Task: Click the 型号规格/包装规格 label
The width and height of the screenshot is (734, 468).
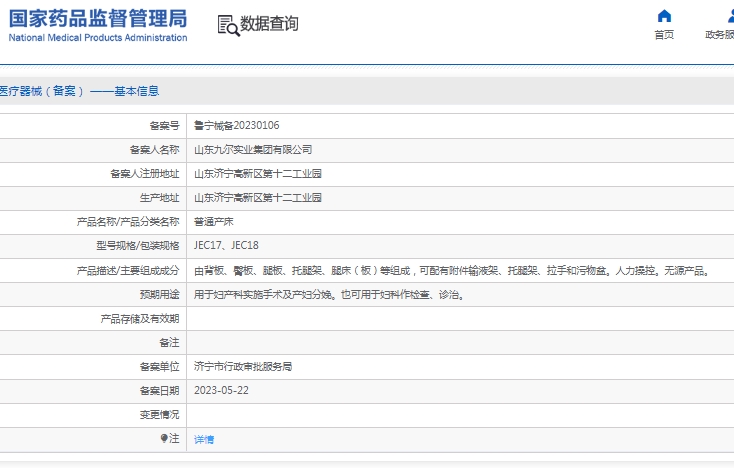Action: point(138,246)
